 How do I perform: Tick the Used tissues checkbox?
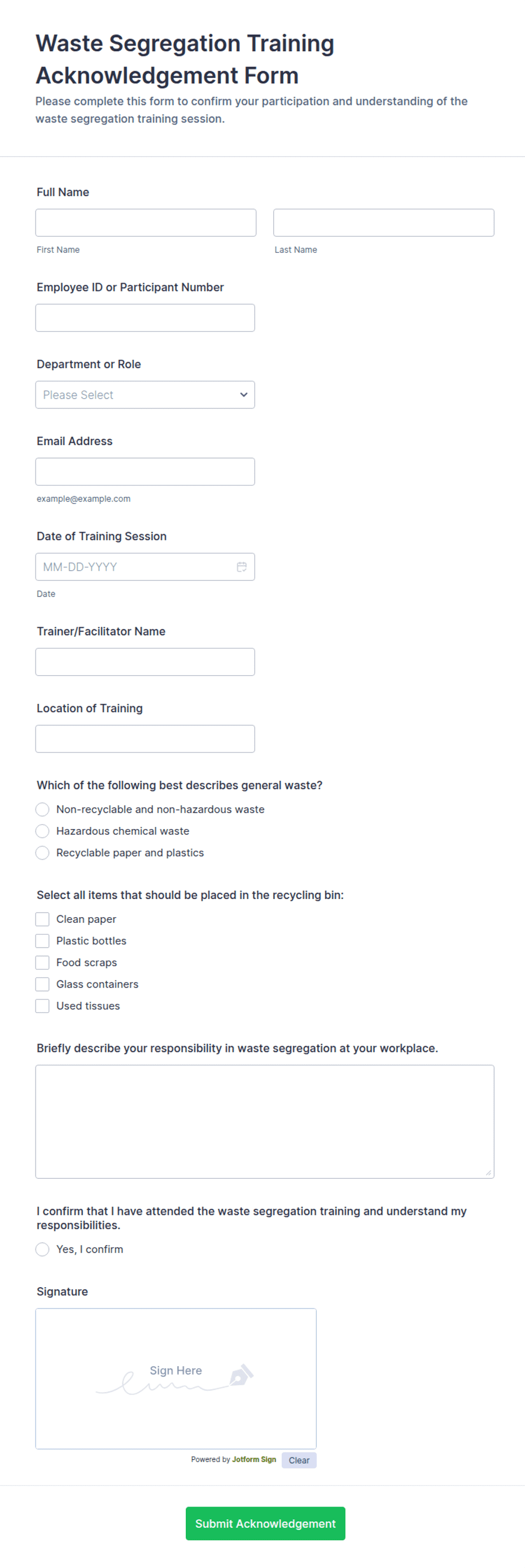coord(43,1006)
